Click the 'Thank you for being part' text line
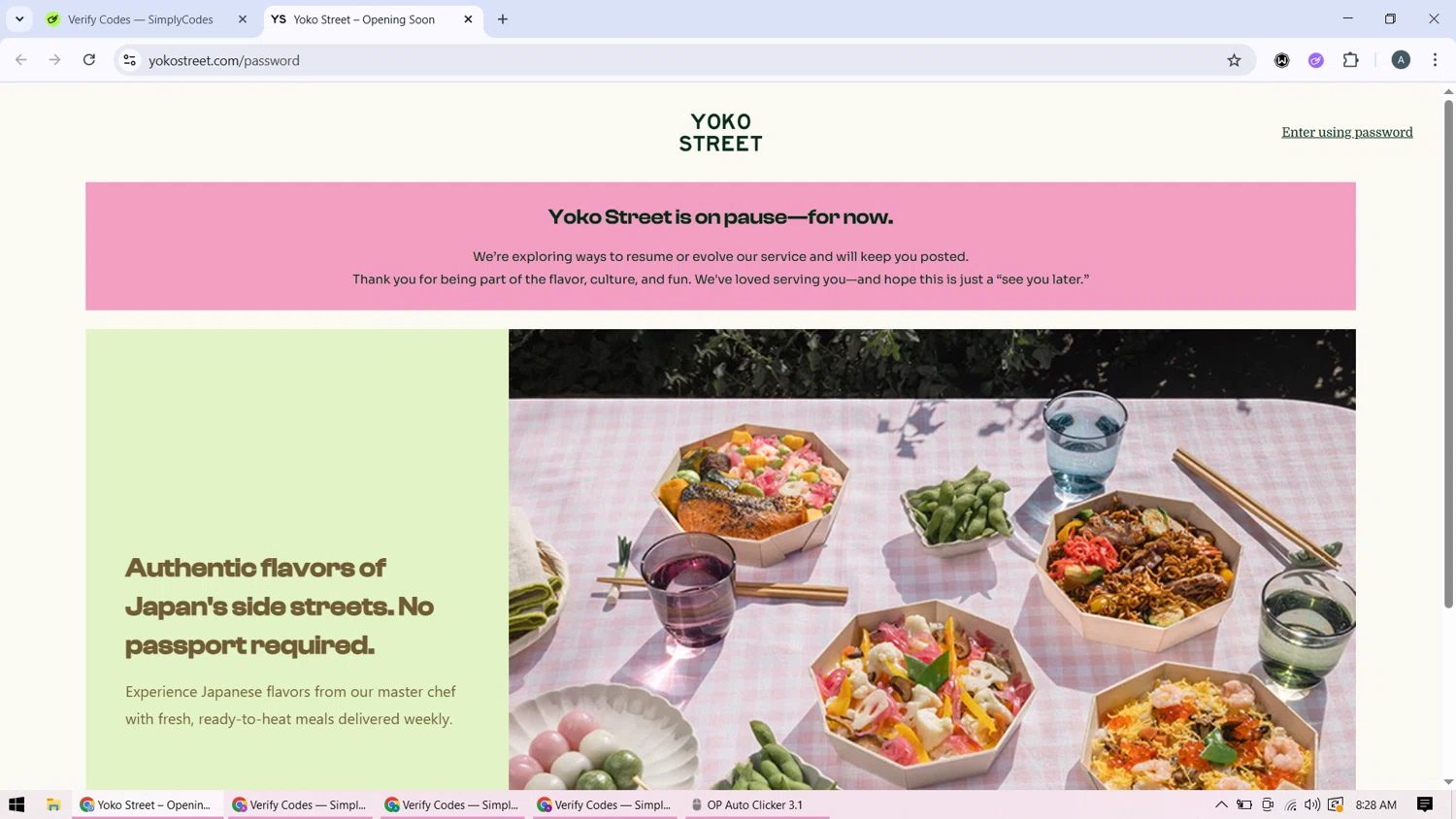The image size is (1456, 819). [x=720, y=279]
